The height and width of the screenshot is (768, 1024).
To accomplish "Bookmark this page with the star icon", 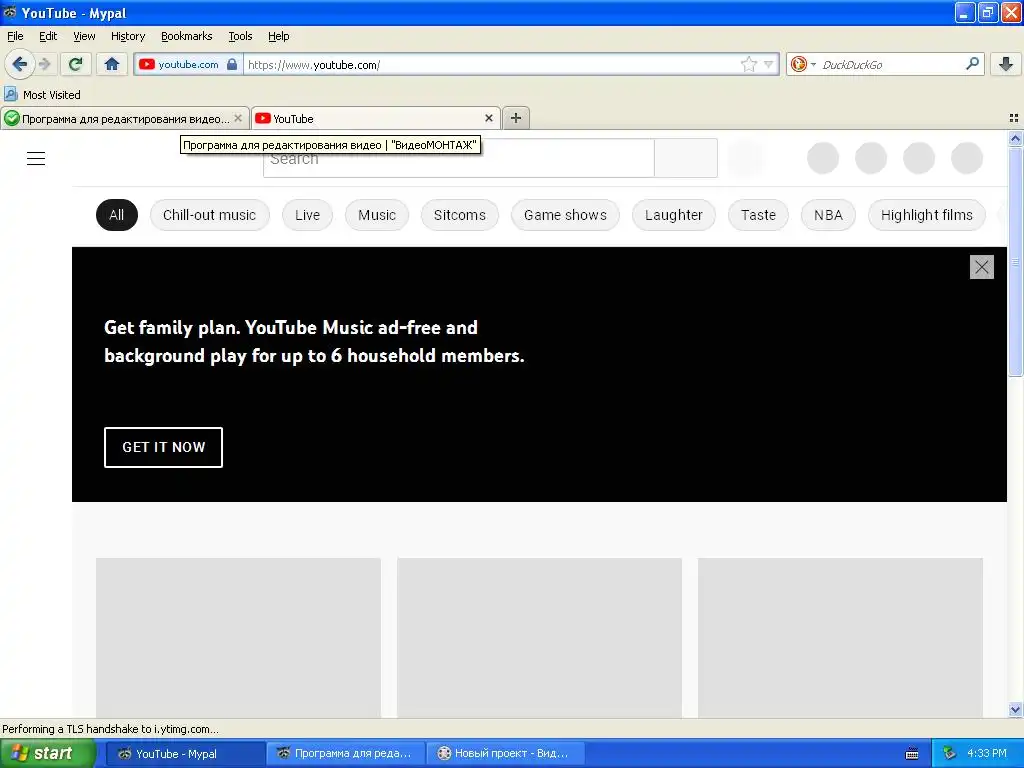I will pos(748,64).
